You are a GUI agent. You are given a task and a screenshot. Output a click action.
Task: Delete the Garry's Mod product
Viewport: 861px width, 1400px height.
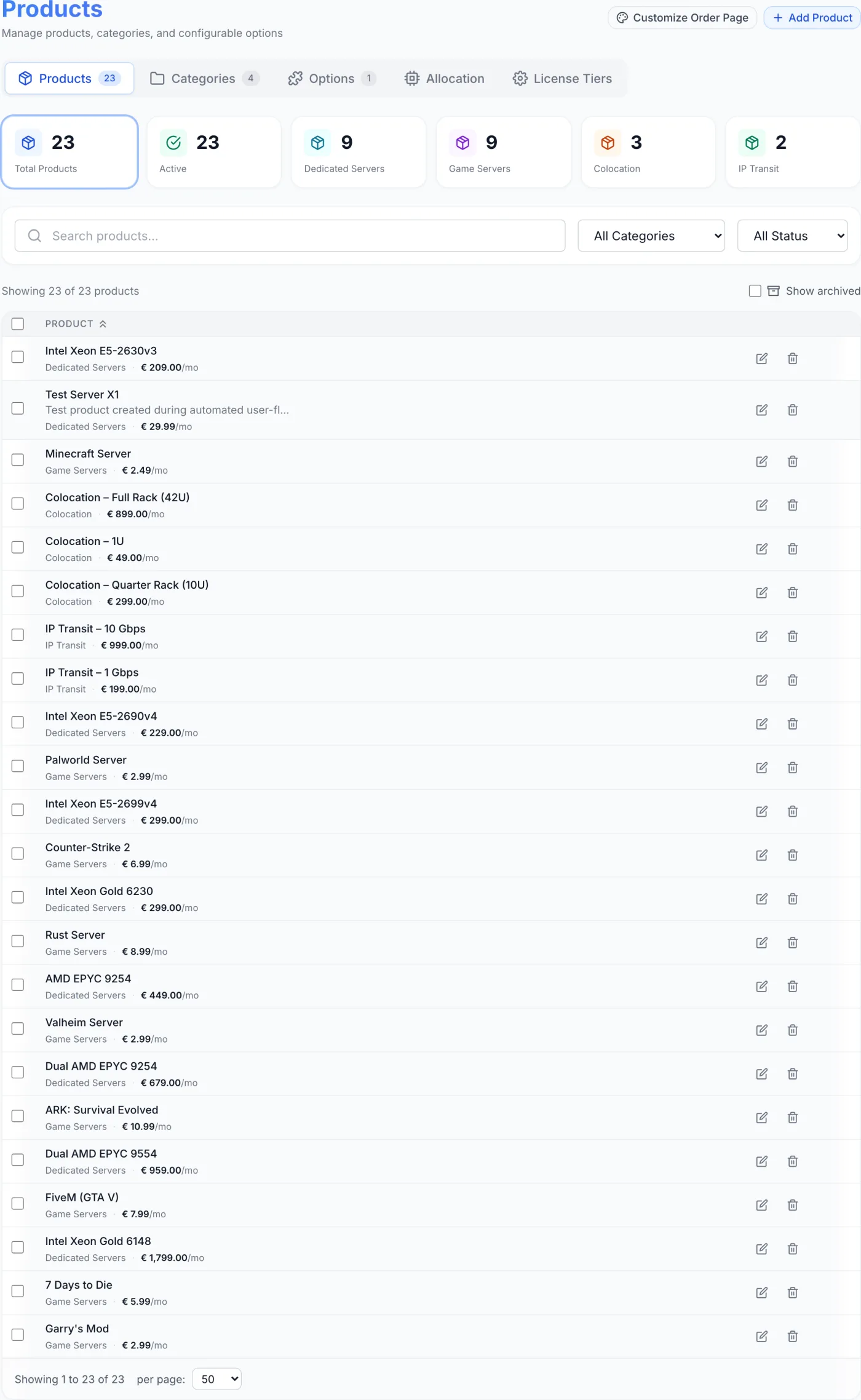click(x=792, y=1336)
